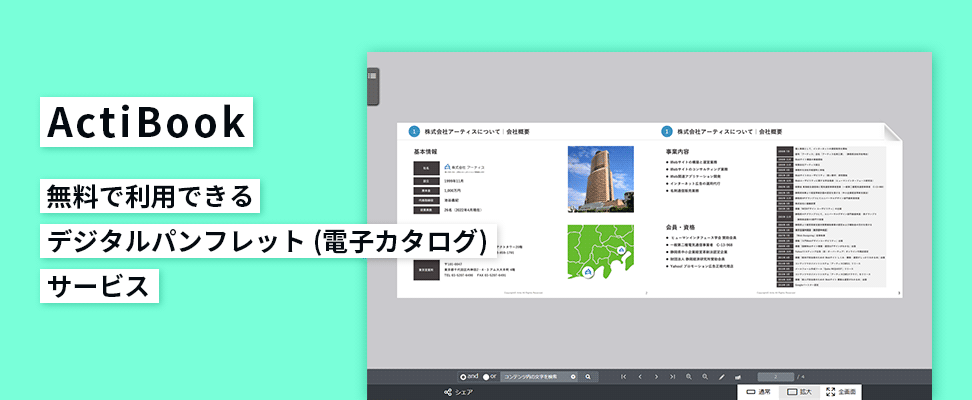Click the 無料で利用できる text label
972x400 pixels.
click(150, 196)
